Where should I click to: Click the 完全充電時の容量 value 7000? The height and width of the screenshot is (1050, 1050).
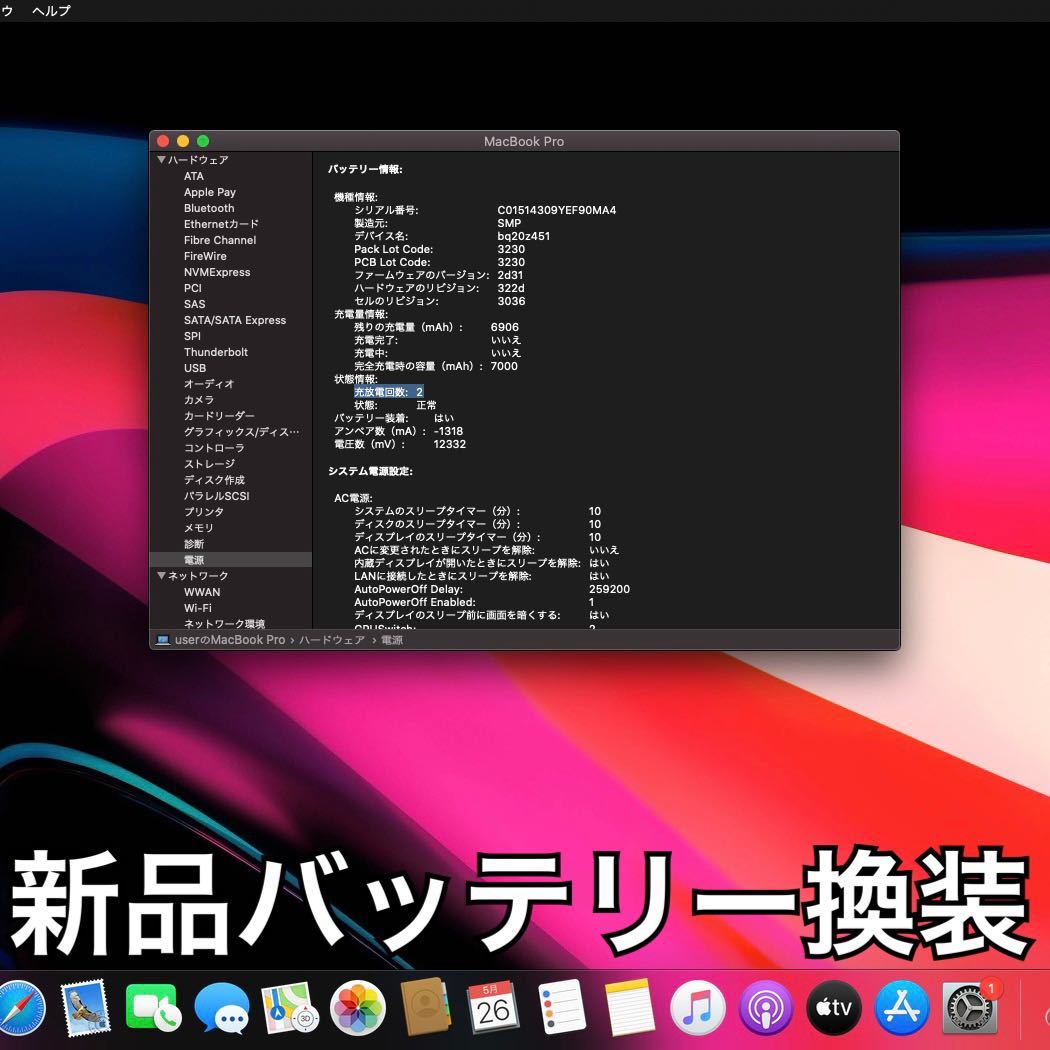pos(504,366)
